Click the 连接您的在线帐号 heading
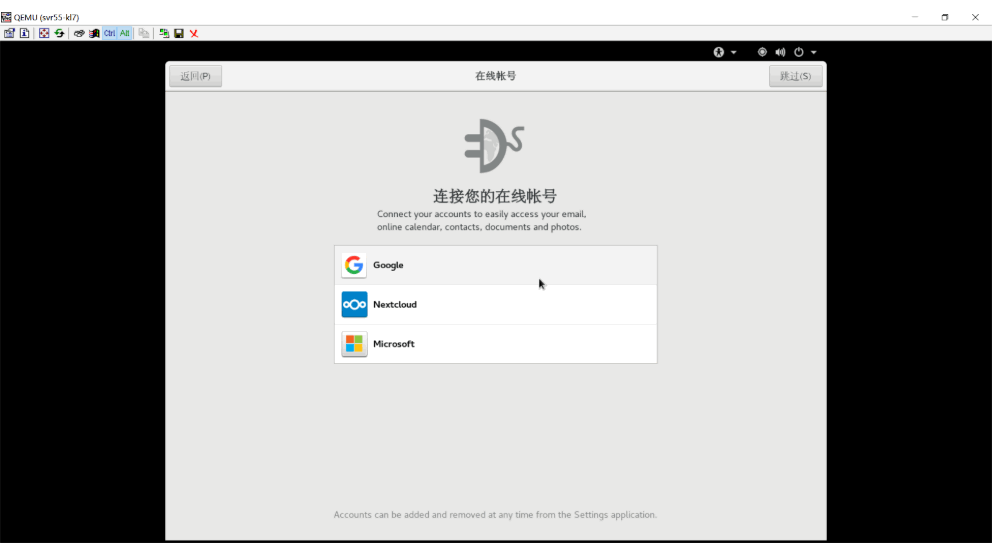 [495, 196]
